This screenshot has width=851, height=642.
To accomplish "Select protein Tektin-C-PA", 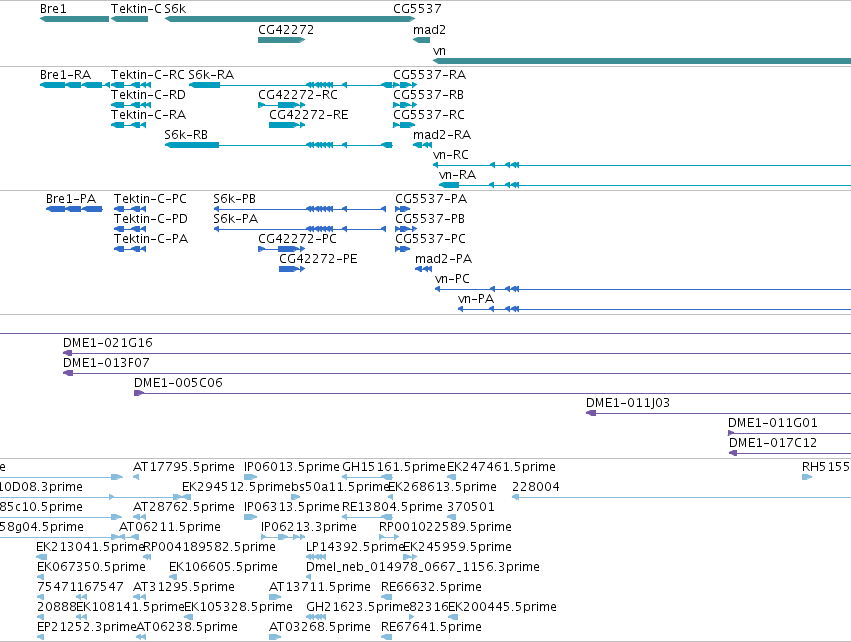I will (130, 249).
